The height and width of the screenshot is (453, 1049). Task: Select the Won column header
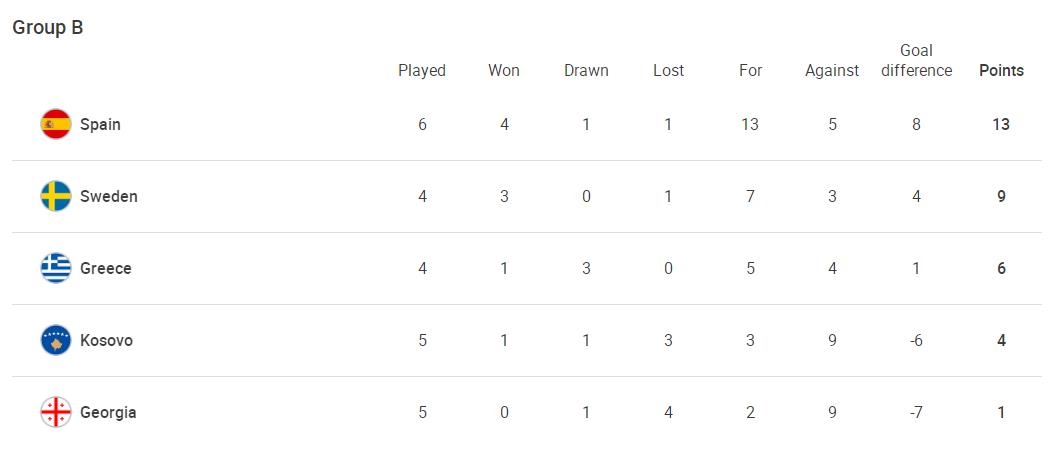[504, 70]
